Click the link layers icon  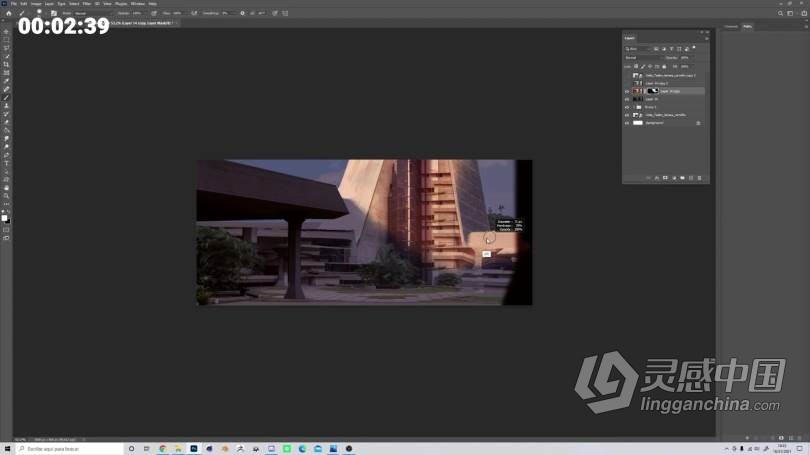[x=648, y=178]
